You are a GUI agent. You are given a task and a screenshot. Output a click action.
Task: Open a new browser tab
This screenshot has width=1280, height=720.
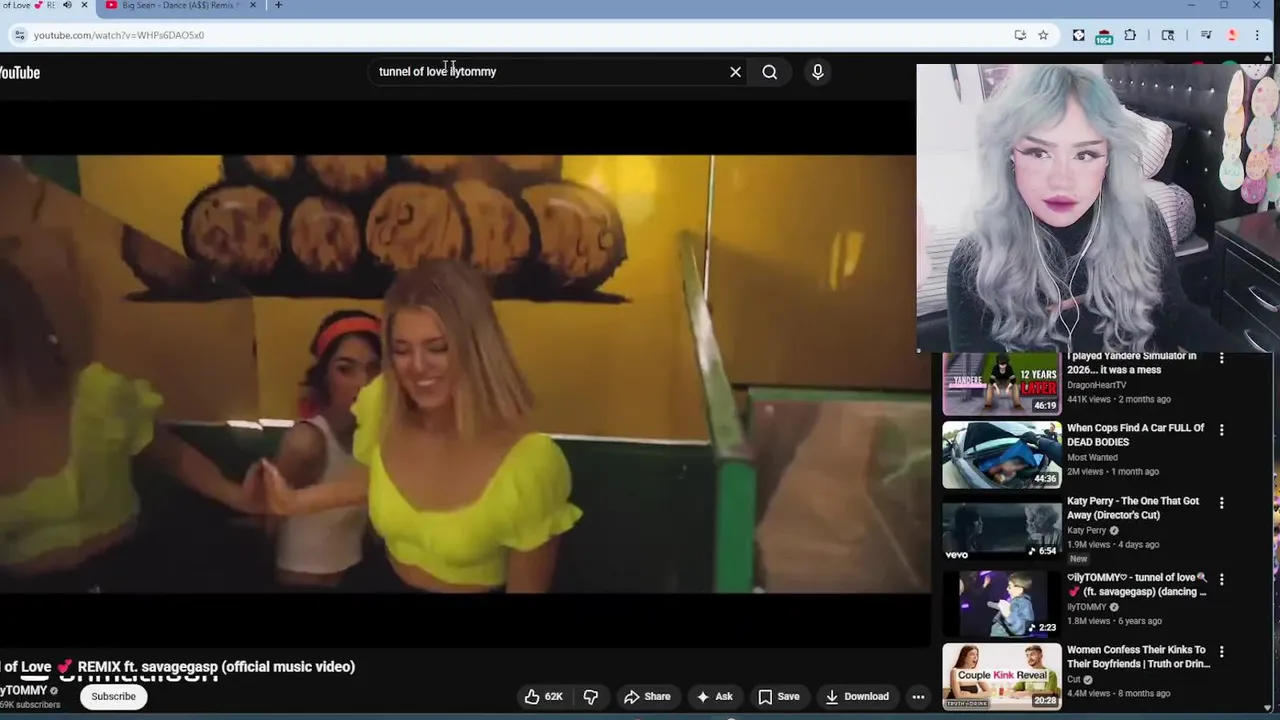pos(278,6)
